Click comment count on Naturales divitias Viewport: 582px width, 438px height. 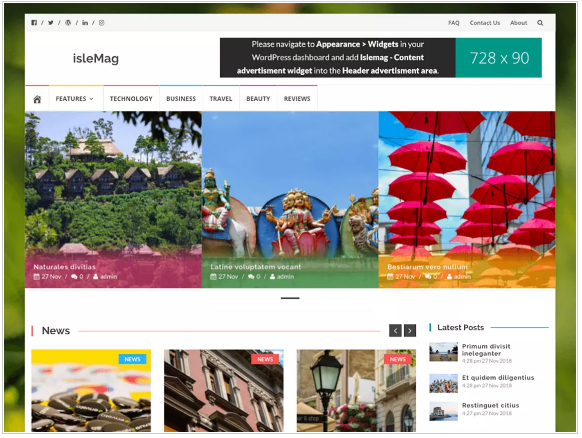77,277
